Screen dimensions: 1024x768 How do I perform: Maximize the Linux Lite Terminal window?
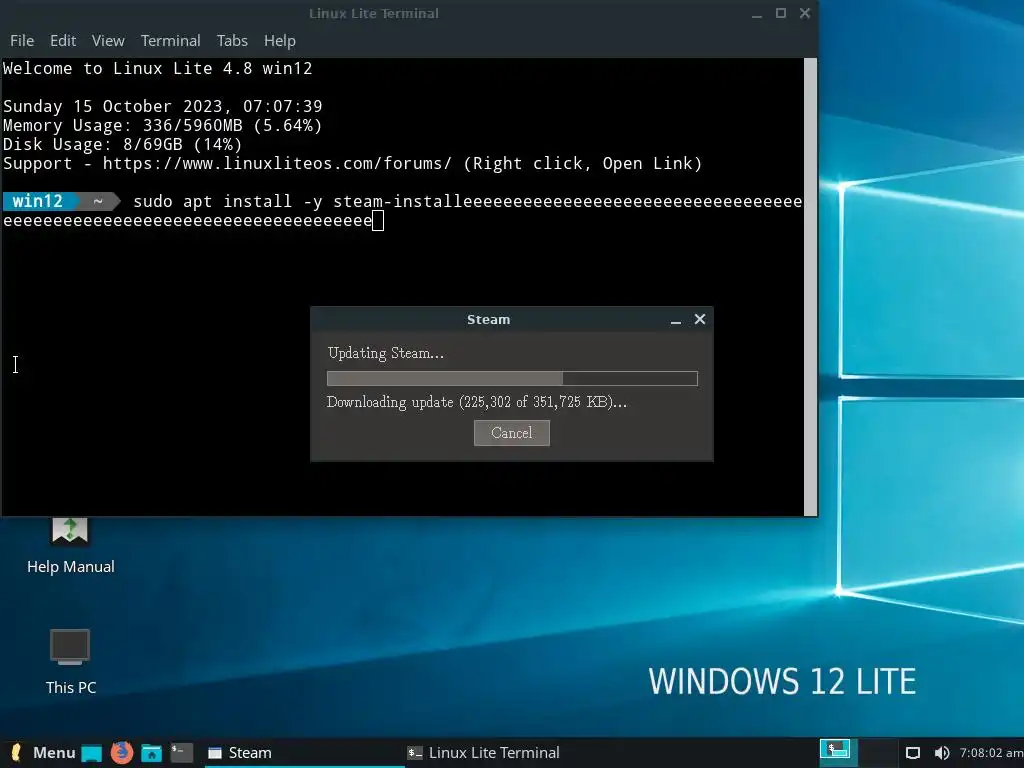pyautogui.click(x=780, y=13)
